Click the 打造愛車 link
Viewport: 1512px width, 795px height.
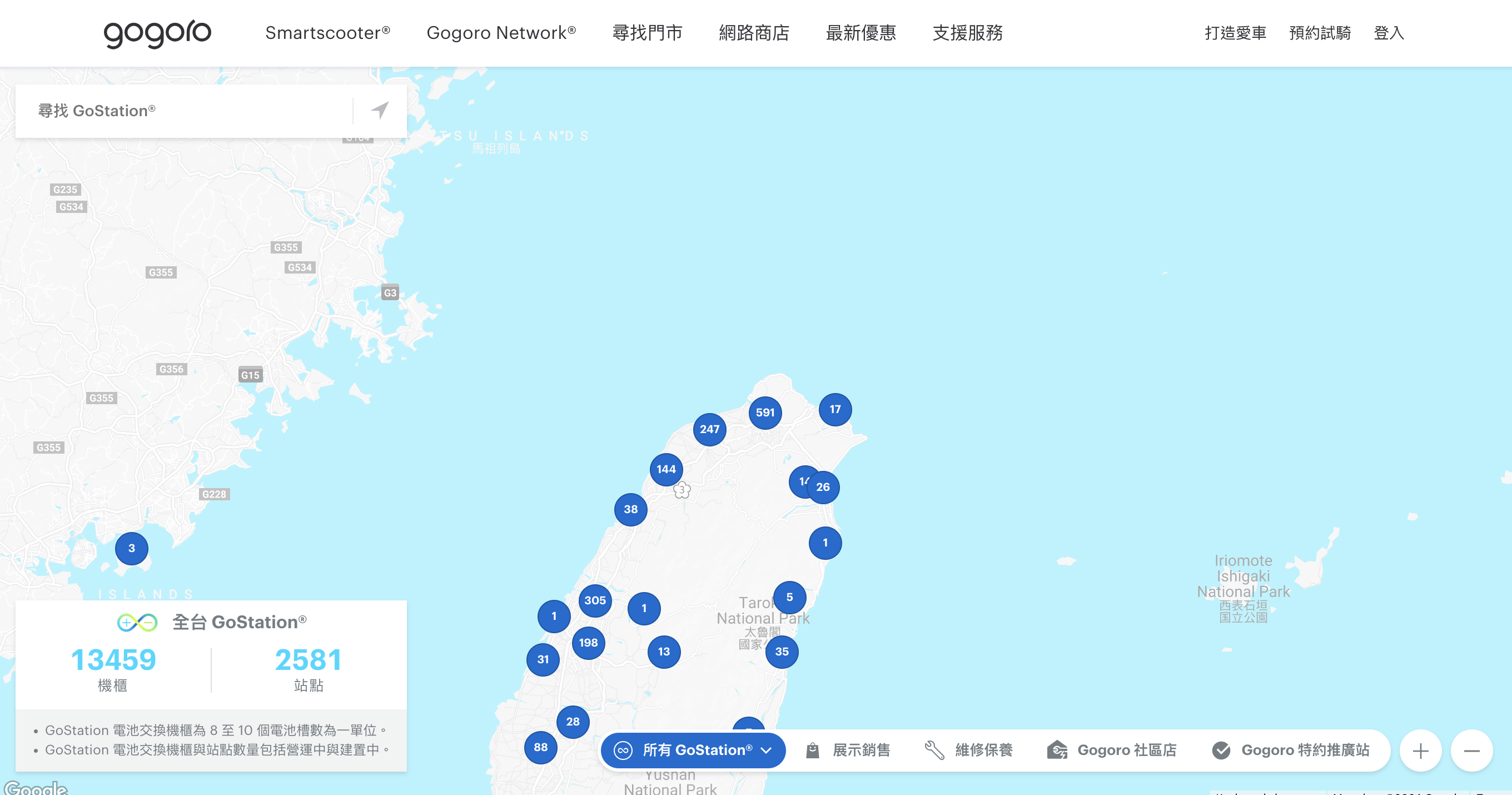(x=1236, y=33)
